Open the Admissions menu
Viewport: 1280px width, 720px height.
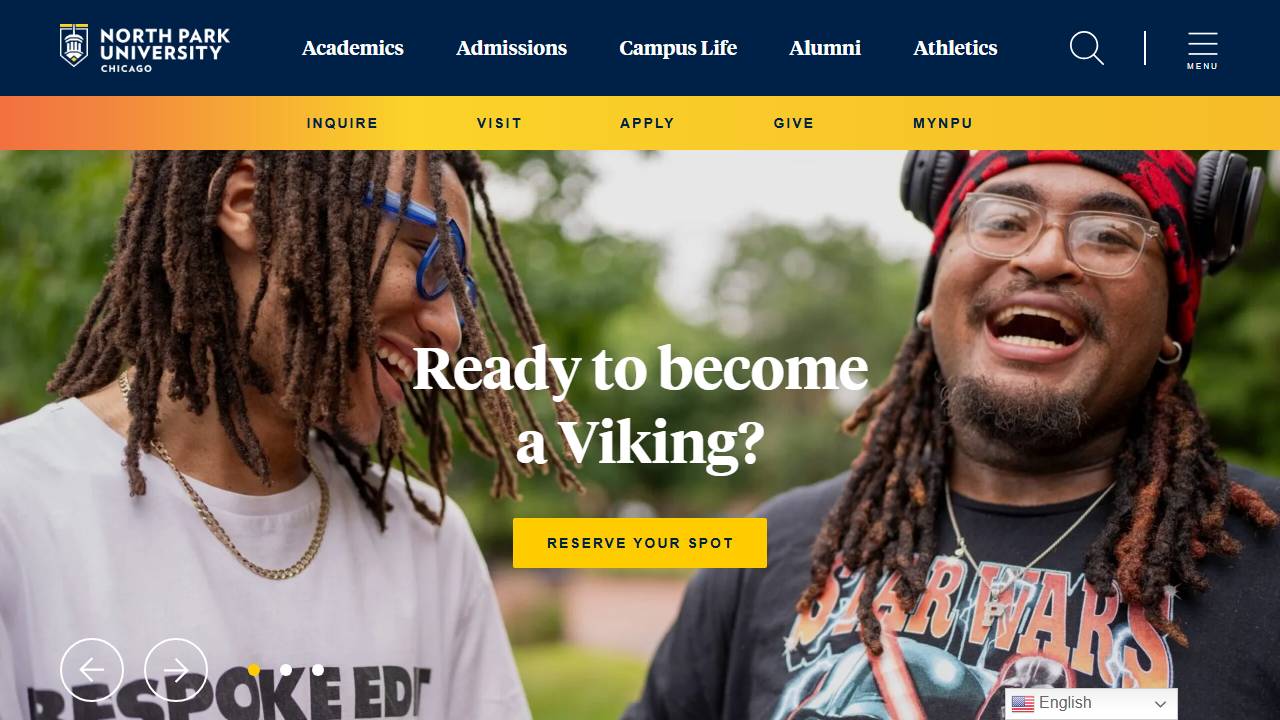coord(511,48)
